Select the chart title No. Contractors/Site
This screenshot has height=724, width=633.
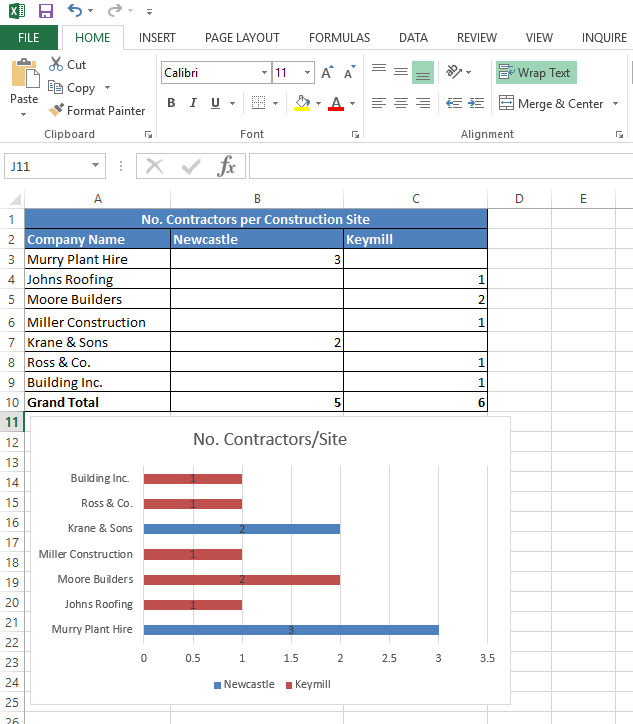(270, 439)
